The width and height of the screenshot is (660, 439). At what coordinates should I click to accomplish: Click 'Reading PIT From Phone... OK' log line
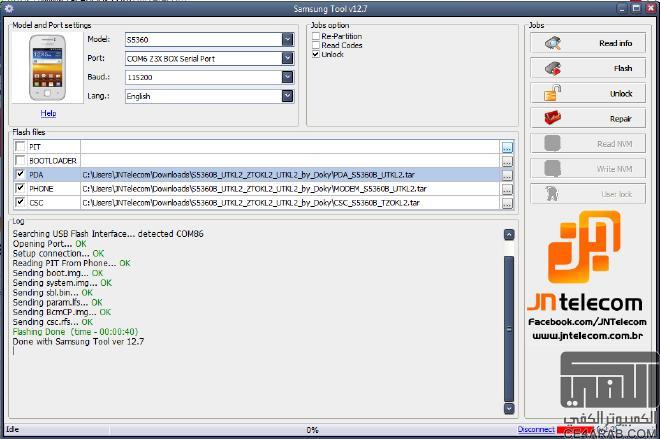tap(71, 263)
